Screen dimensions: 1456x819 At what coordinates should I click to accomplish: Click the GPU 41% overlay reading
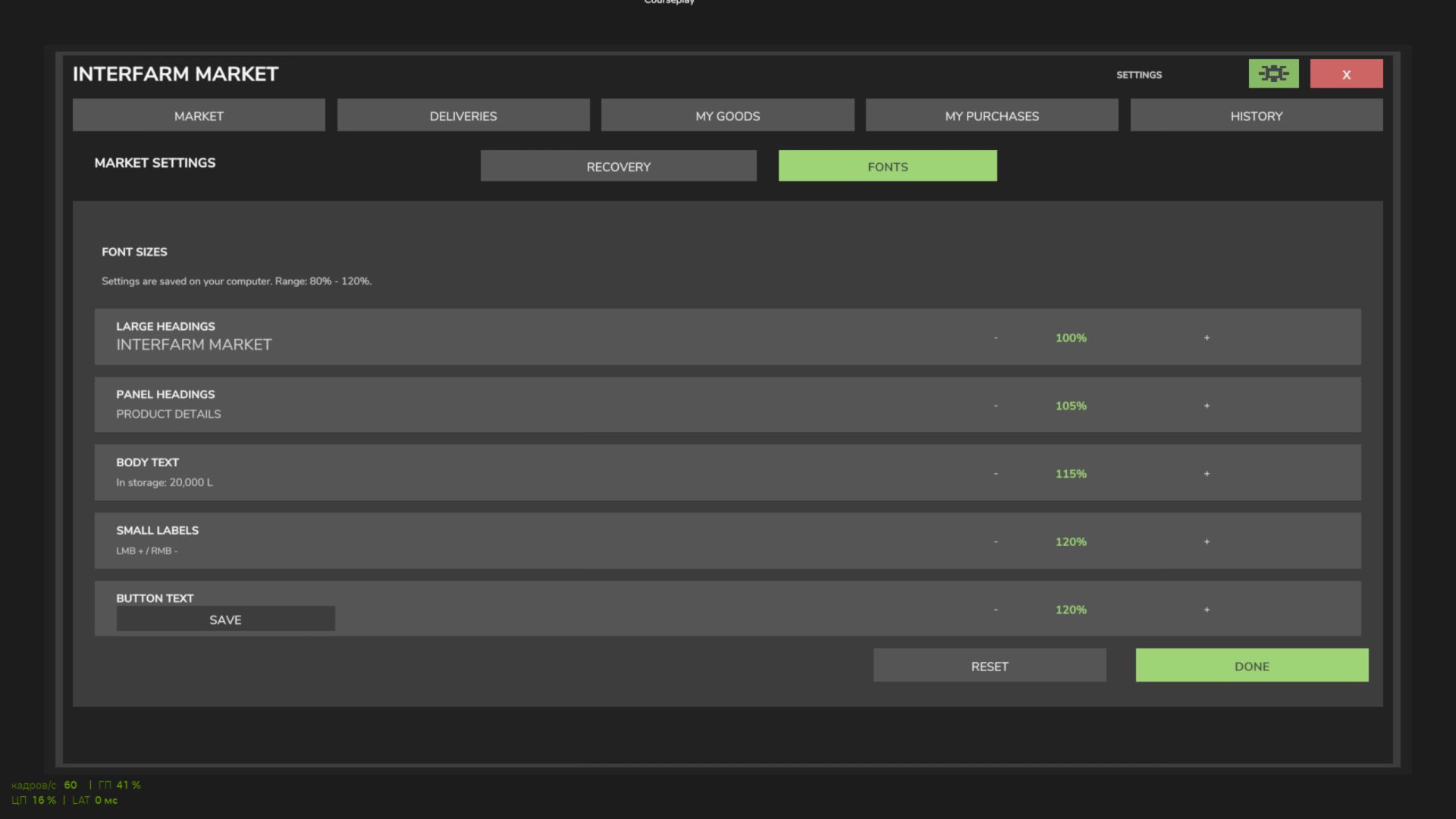120,785
